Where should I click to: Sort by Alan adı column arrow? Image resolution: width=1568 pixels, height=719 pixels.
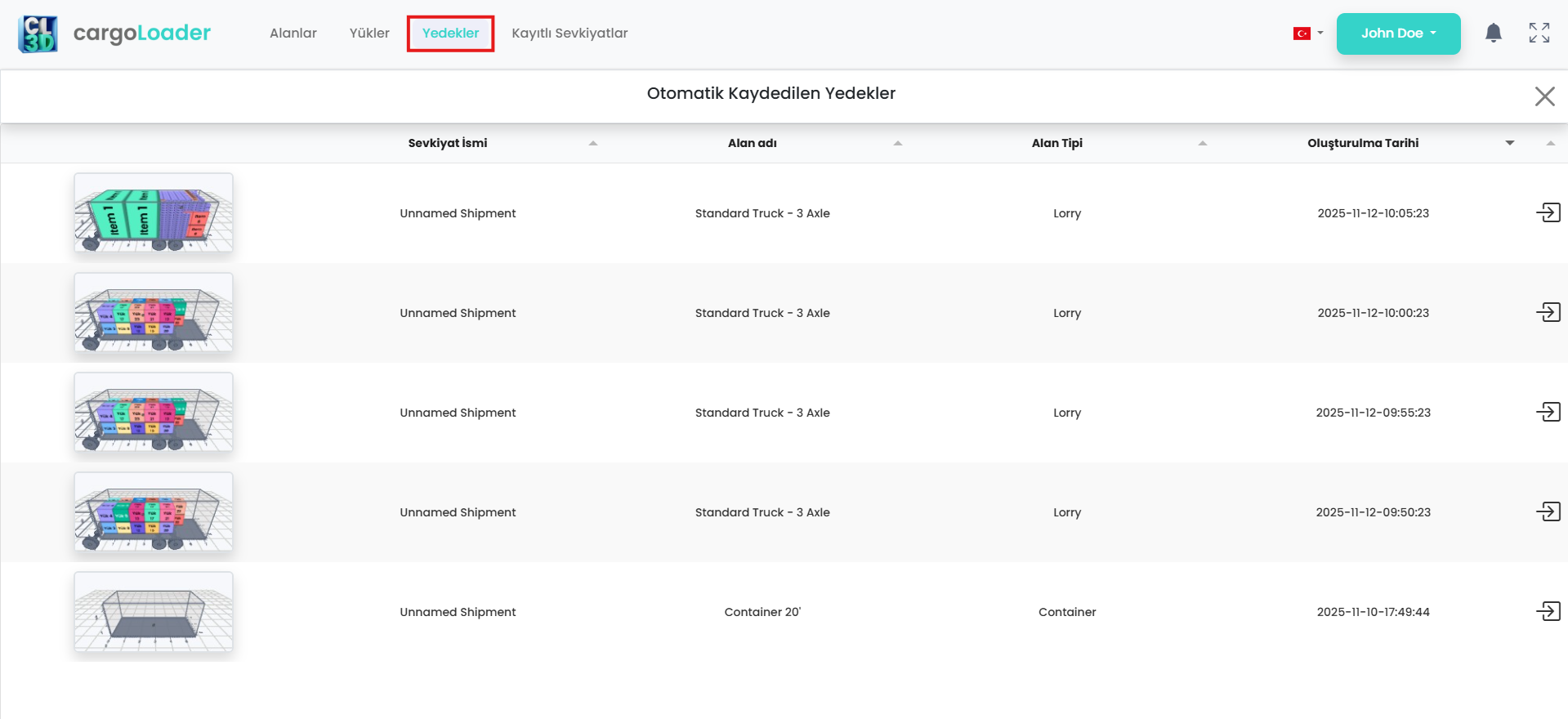coord(897,143)
